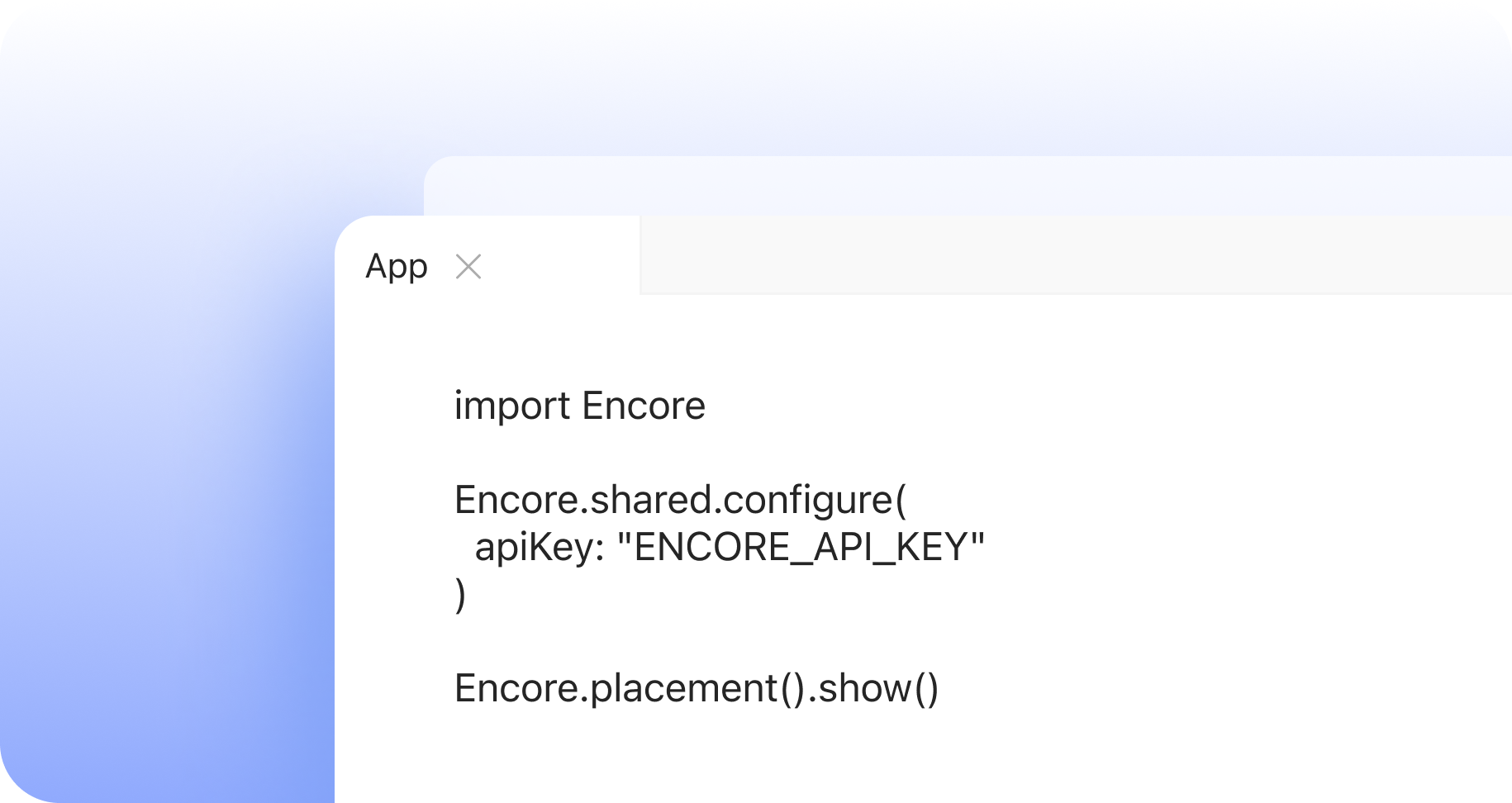This screenshot has height=803, width=1512.
Task: Click the "import" keyword in the code
Action: (x=512, y=406)
